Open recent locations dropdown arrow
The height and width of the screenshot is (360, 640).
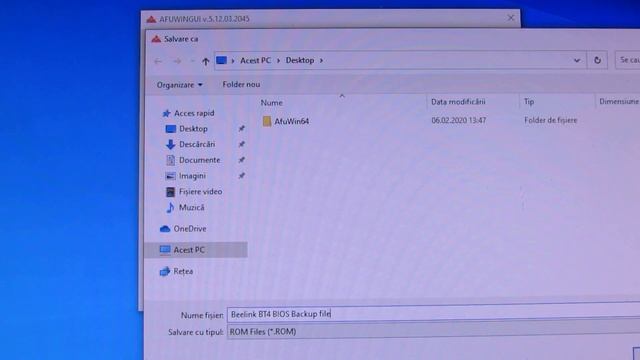click(192, 61)
